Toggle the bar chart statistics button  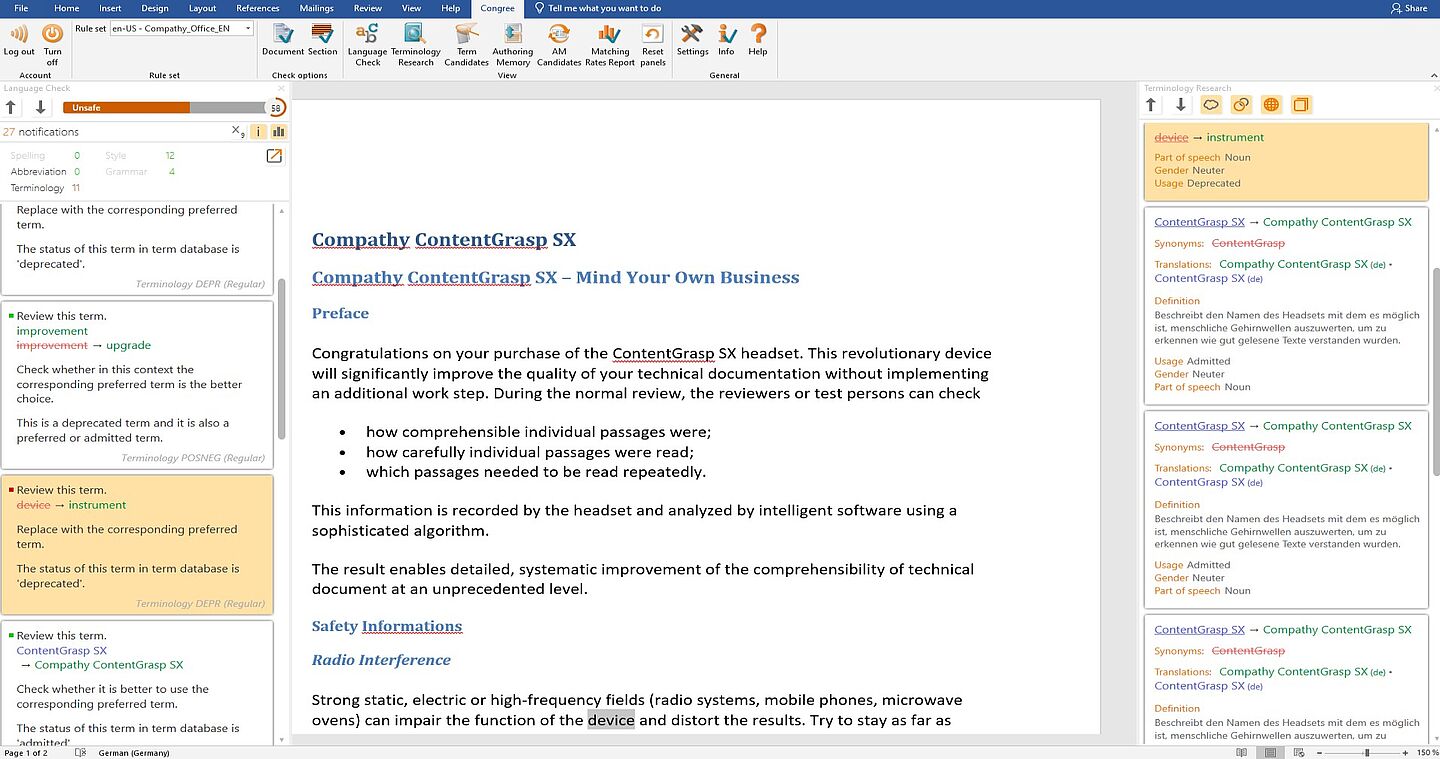tap(278, 131)
